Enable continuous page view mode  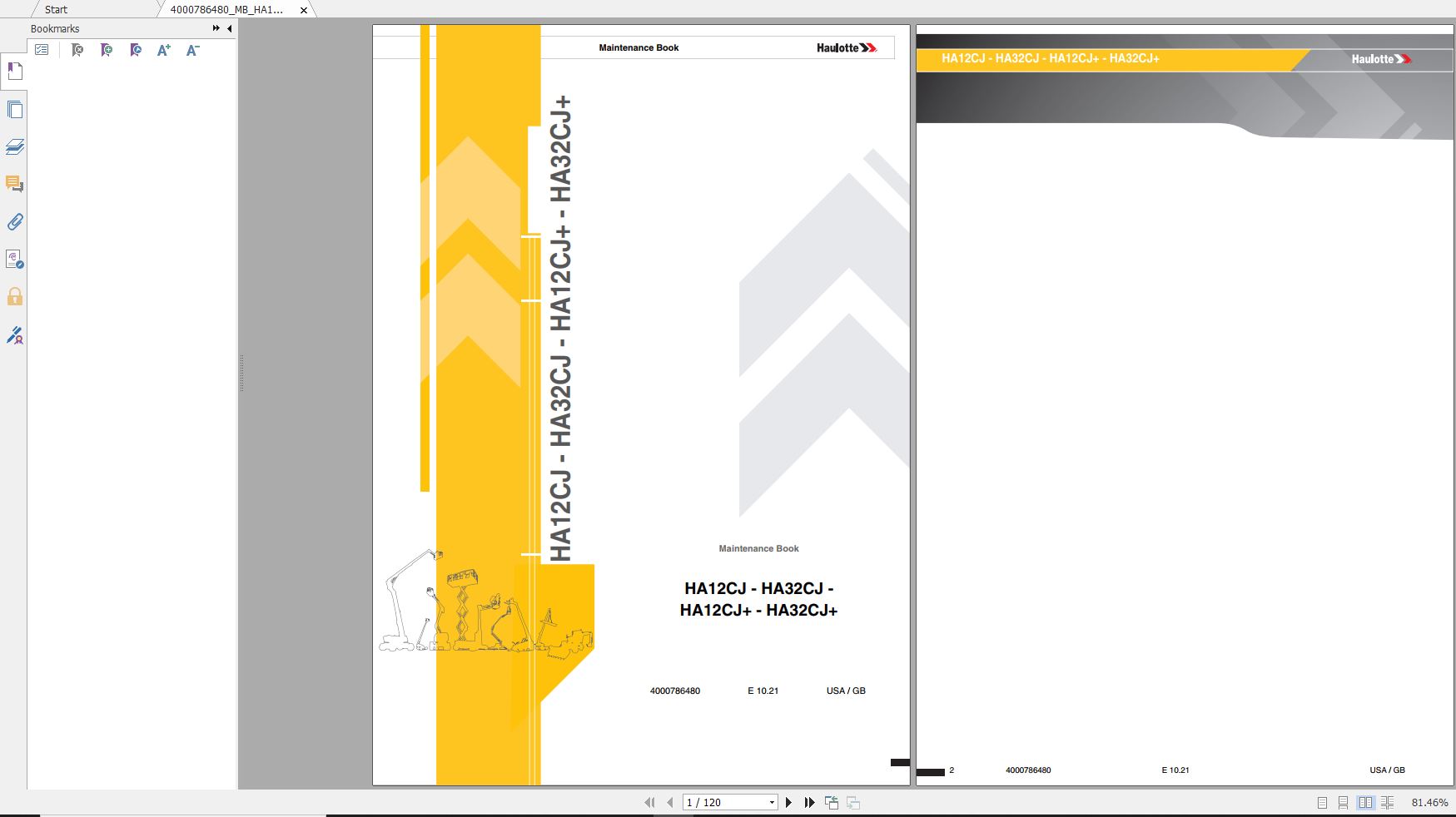tap(1343, 803)
